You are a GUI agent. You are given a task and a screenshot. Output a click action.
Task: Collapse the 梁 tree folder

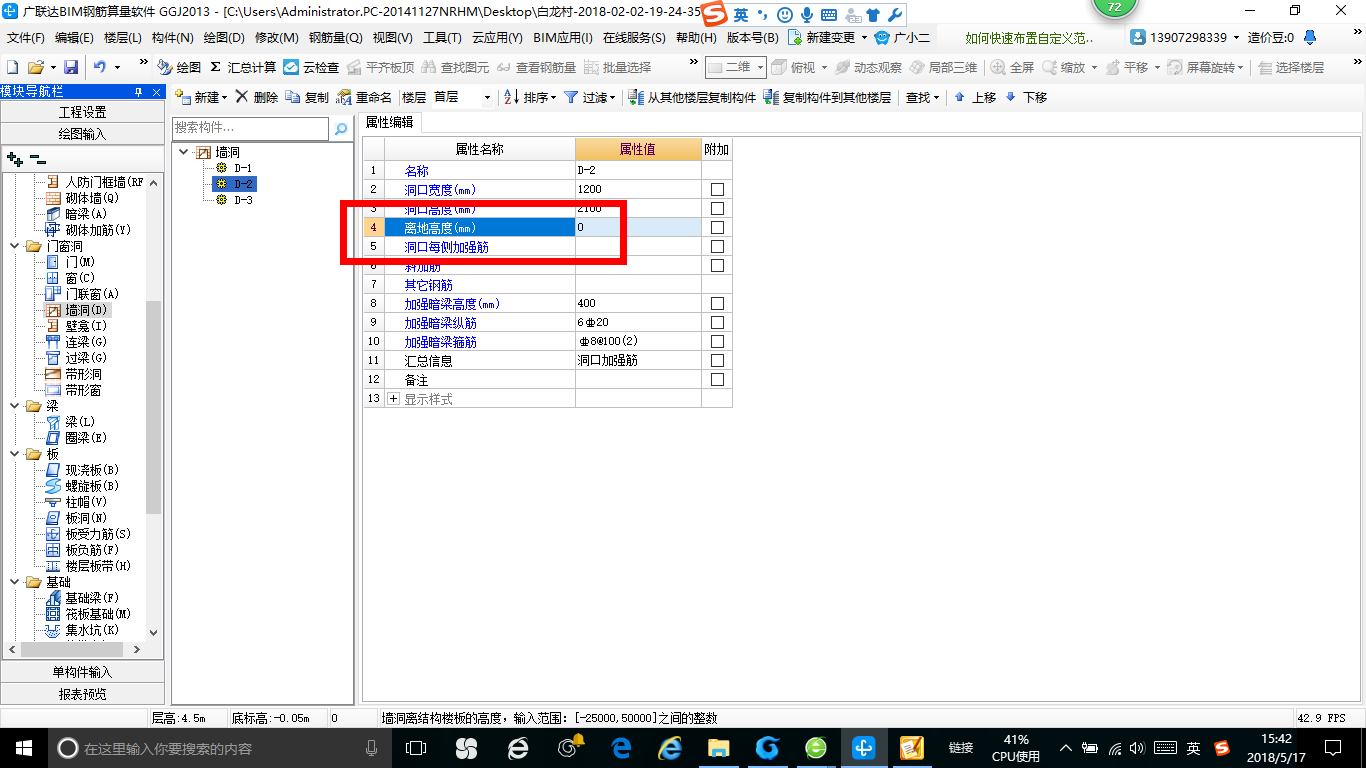[x=15, y=406]
